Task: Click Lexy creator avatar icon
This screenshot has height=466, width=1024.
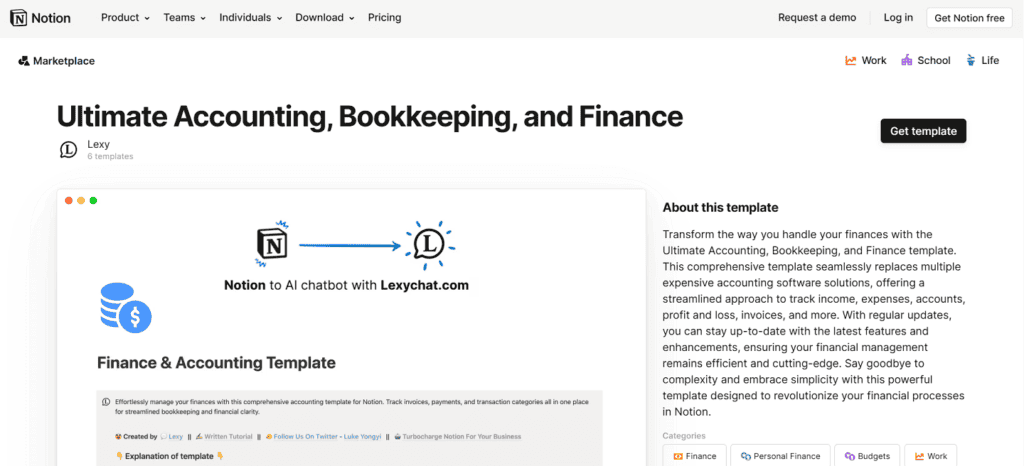Action: pos(69,149)
